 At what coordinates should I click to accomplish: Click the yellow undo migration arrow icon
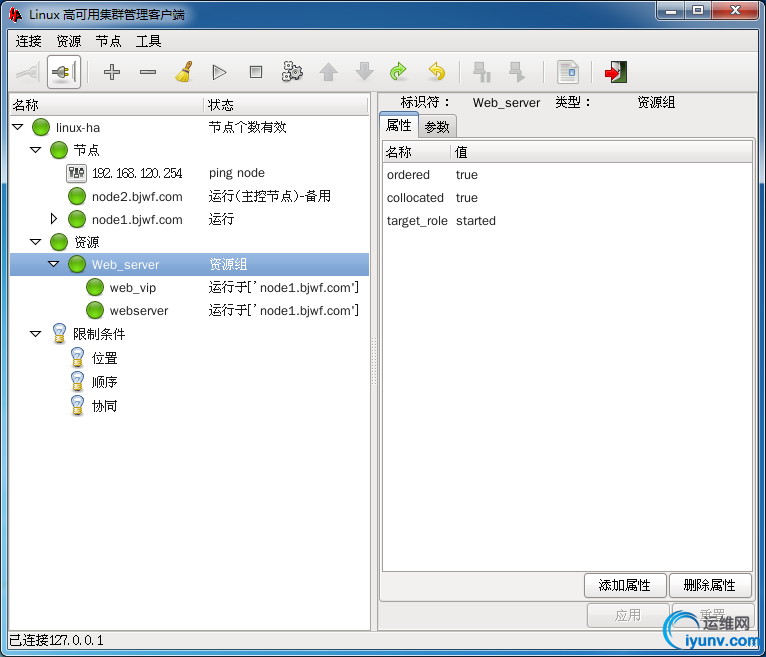coord(436,72)
